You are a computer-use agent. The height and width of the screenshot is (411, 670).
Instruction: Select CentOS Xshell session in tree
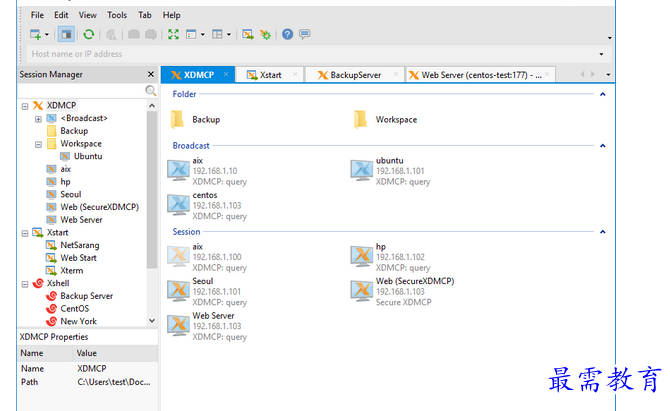click(x=74, y=308)
